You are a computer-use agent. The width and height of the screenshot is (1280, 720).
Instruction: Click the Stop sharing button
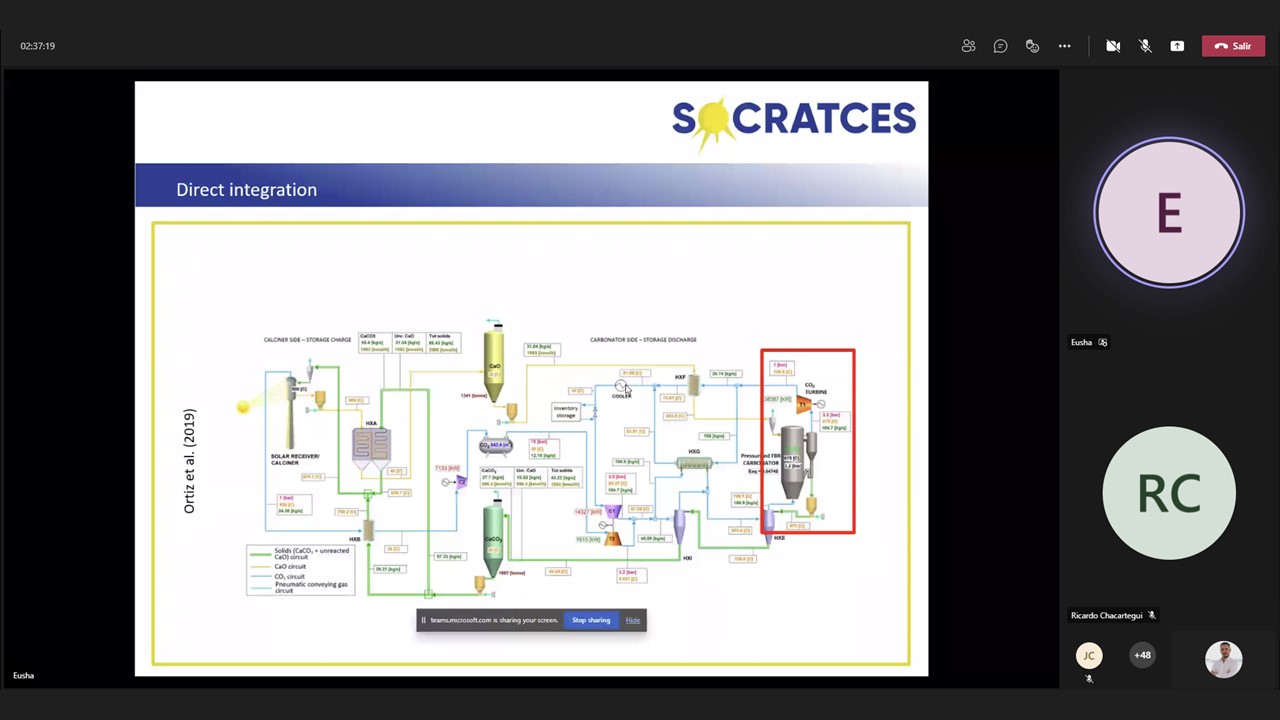(x=590, y=620)
